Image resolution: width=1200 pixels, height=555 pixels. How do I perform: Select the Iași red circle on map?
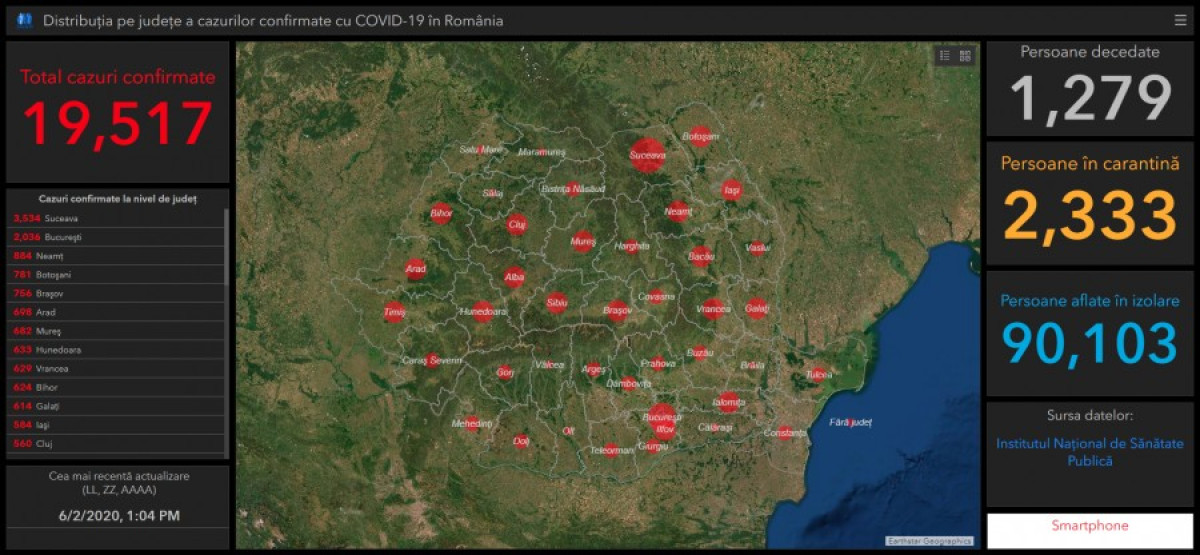(732, 189)
